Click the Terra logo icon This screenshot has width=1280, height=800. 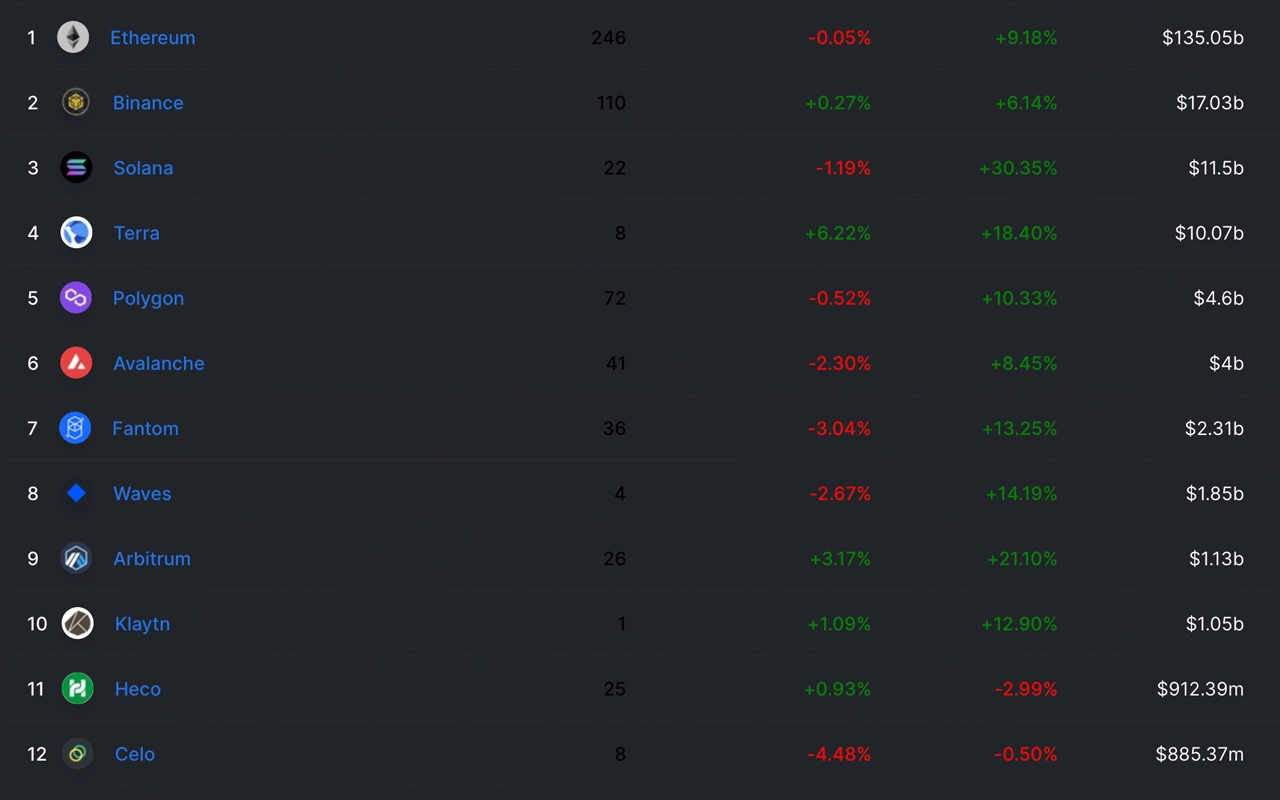click(x=76, y=233)
